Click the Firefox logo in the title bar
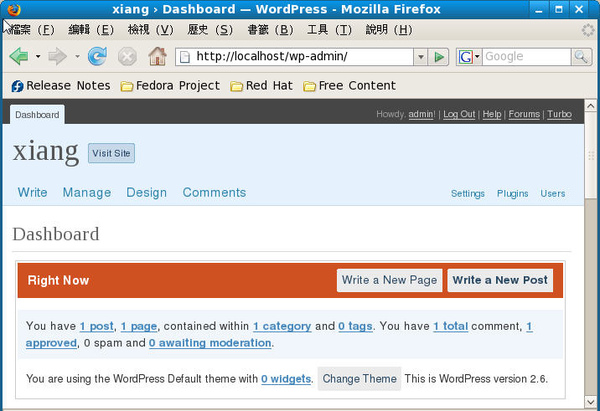The width and height of the screenshot is (600, 411). [x=14, y=9]
